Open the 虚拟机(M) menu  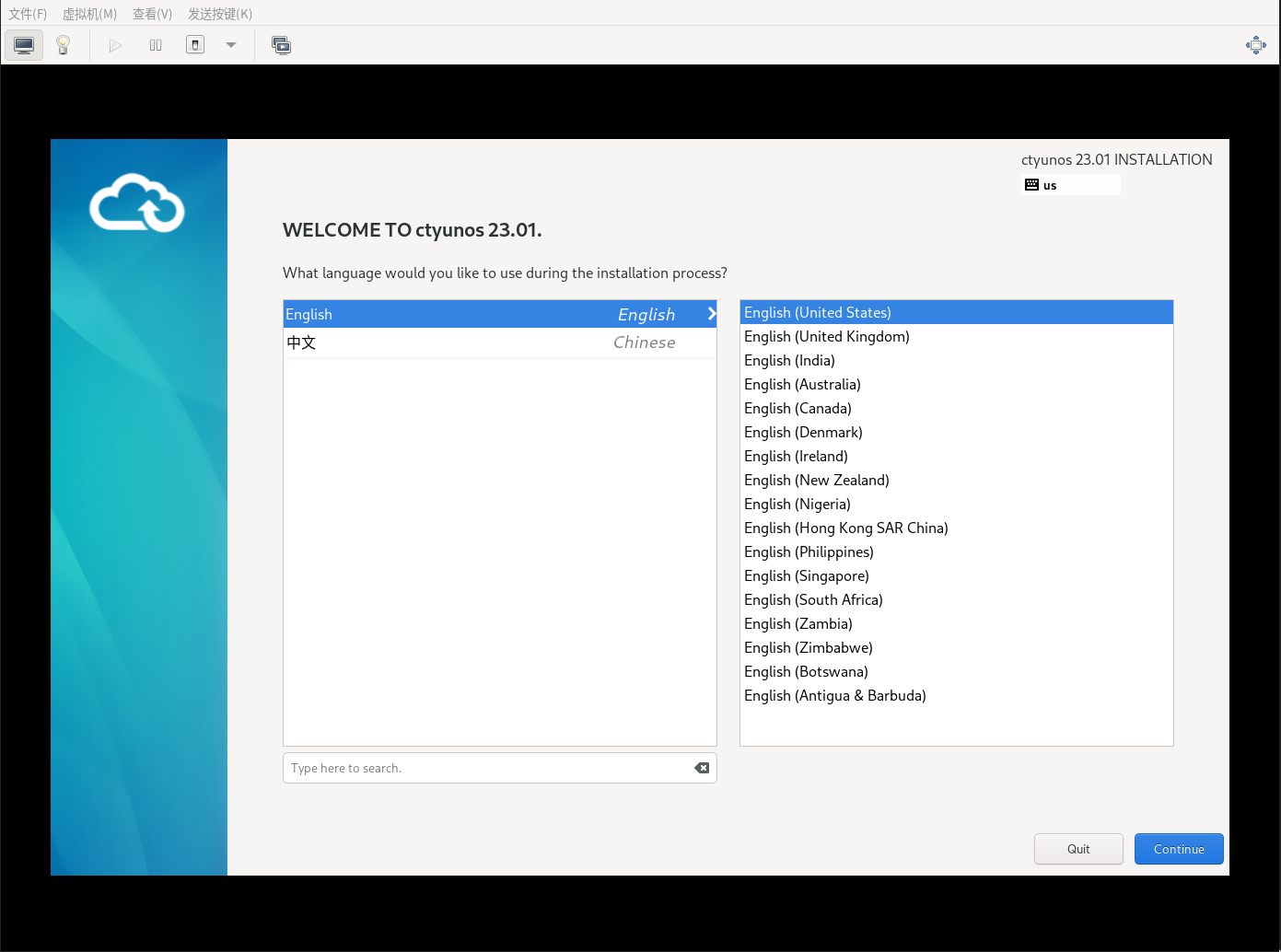[x=89, y=14]
